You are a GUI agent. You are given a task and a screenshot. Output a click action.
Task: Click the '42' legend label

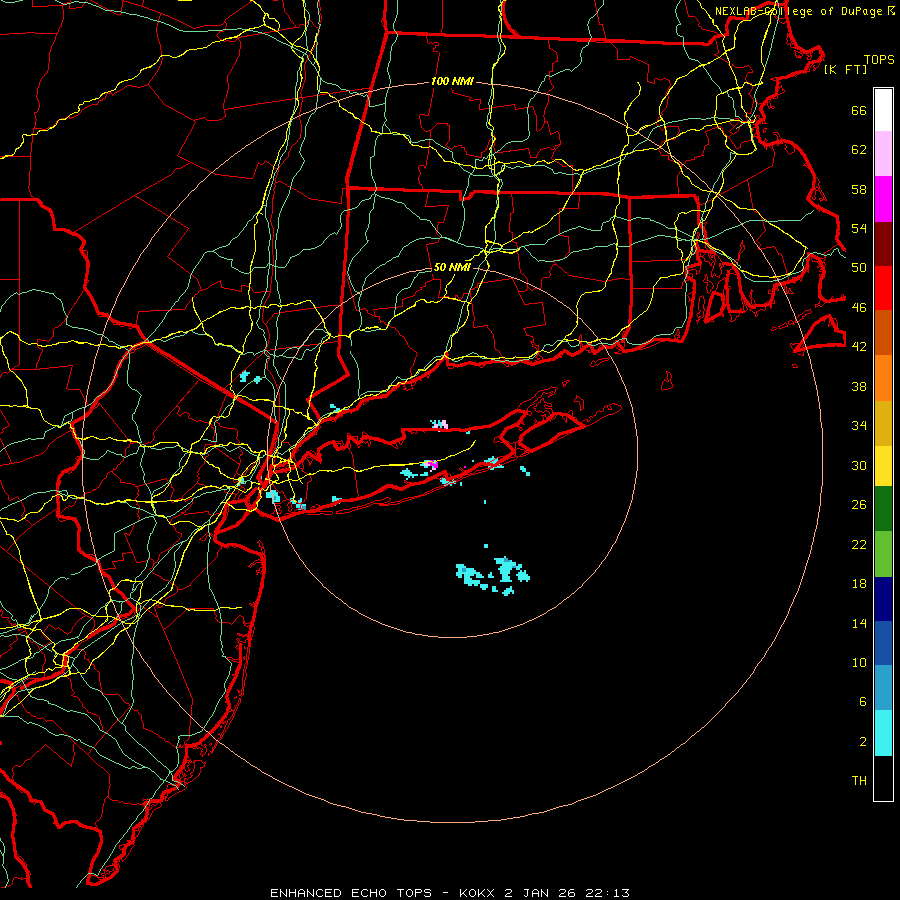(859, 347)
